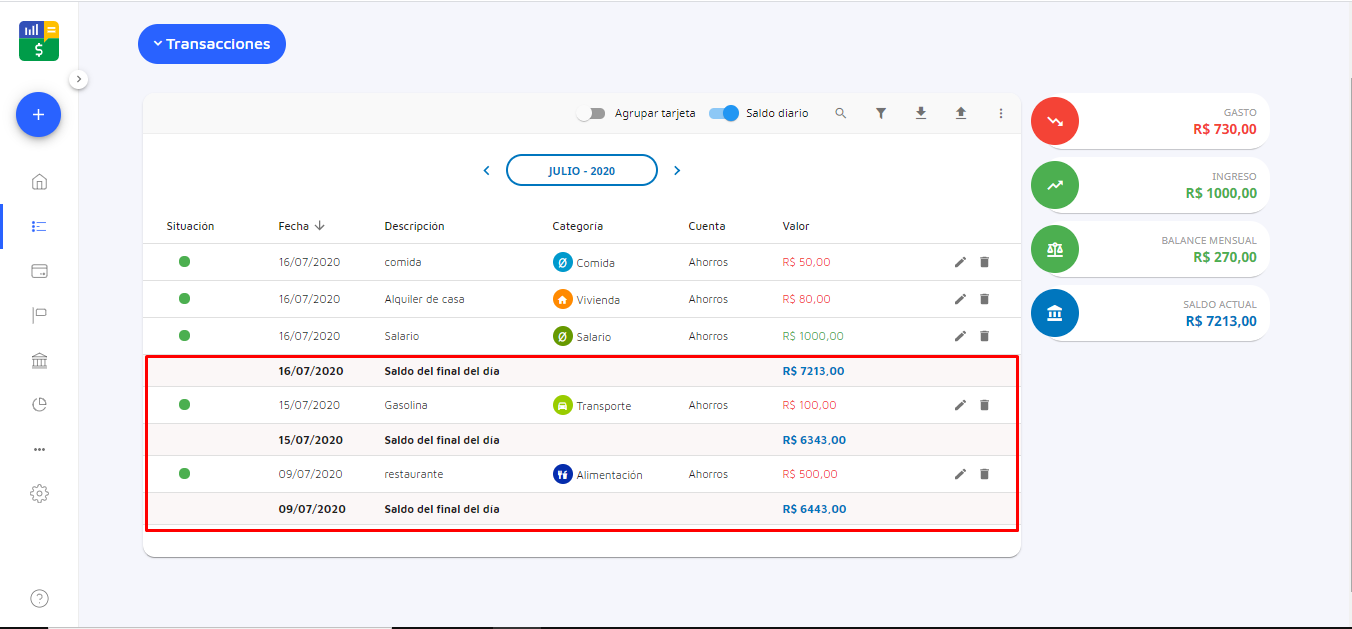Toggle green status dot for Salario row

(x=184, y=336)
